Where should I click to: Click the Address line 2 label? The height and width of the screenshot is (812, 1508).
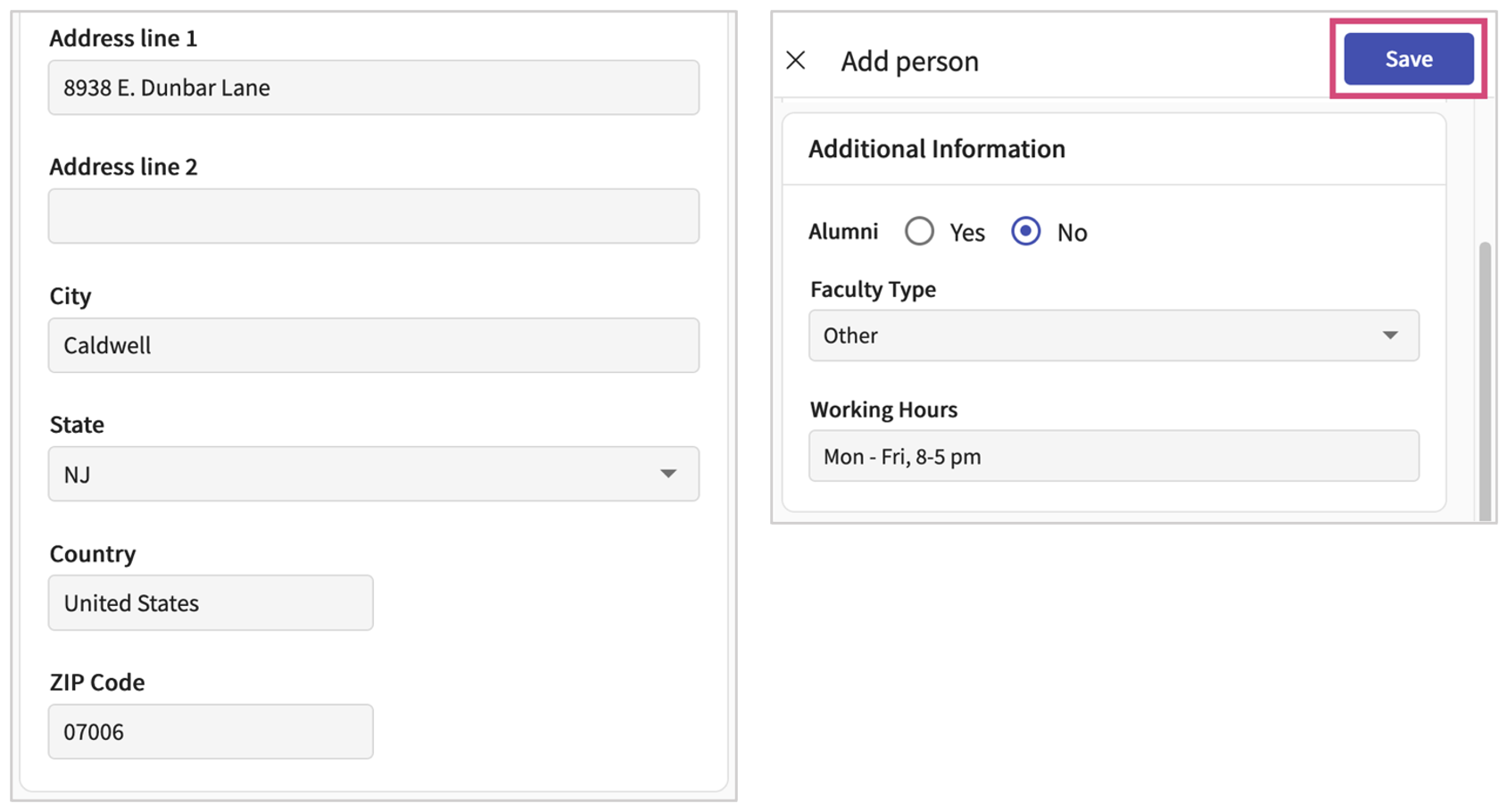(x=123, y=166)
